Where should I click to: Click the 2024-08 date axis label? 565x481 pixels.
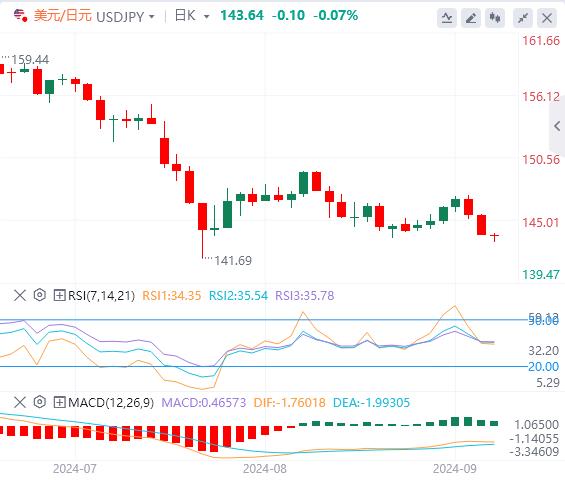coord(265,469)
